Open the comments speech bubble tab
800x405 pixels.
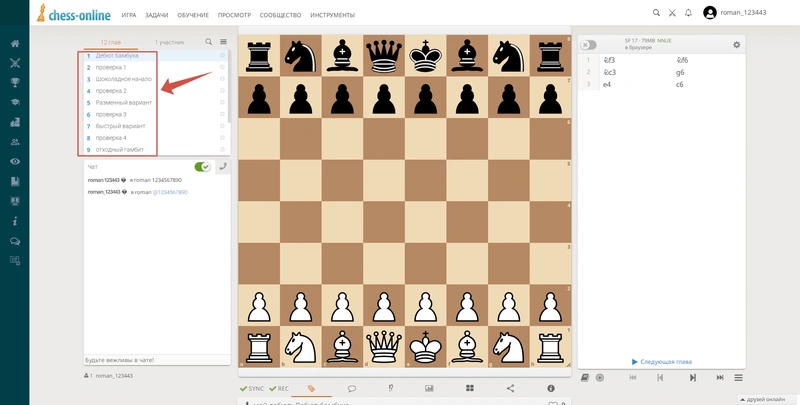(352, 389)
